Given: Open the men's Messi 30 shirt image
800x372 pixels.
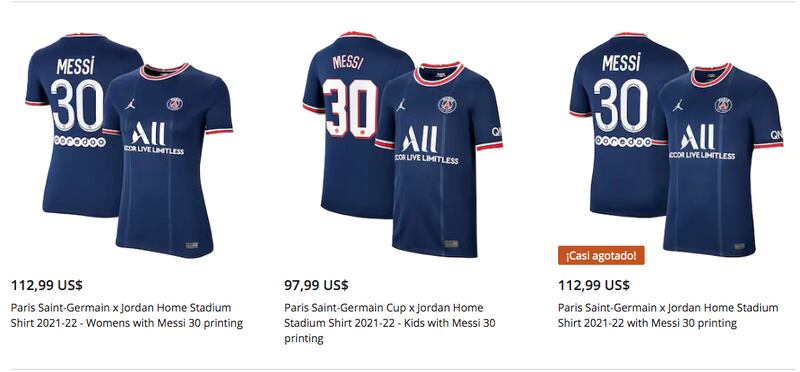Looking at the screenshot, I should (677, 144).
